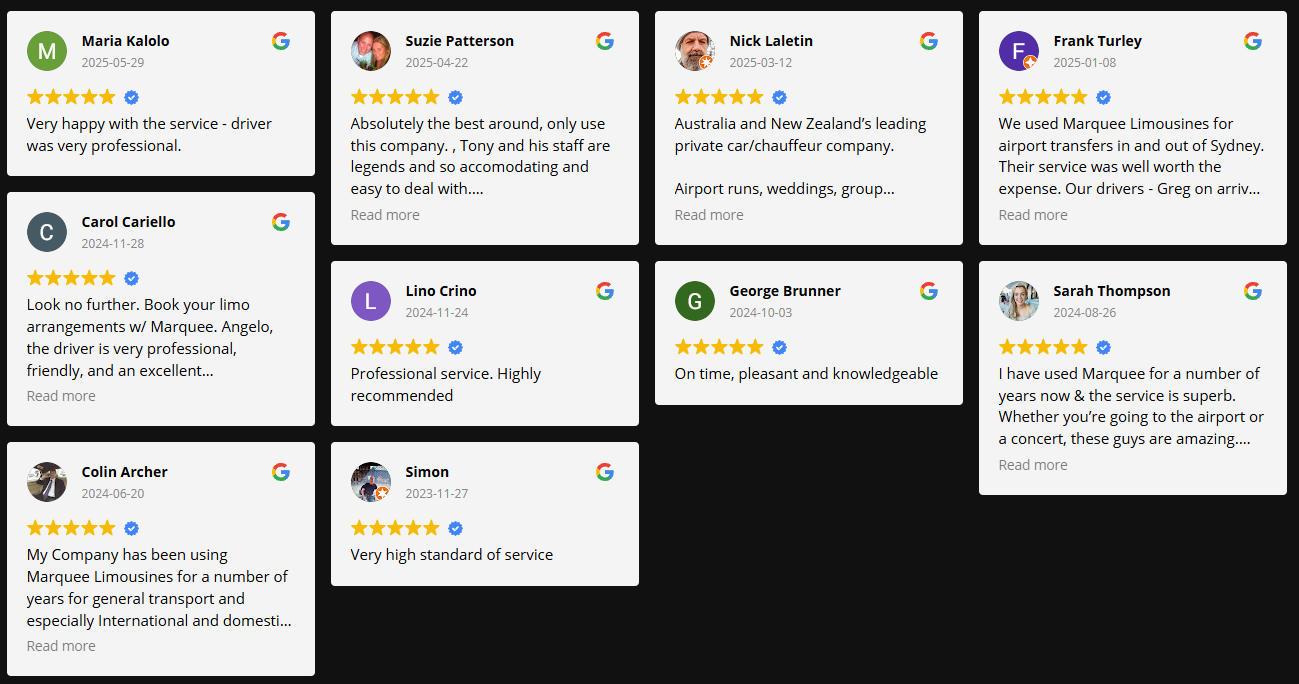Expand Sarah Thompson's review text
Image resolution: width=1299 pixels, height=684 pixels.
click(x=1033, y=464)
